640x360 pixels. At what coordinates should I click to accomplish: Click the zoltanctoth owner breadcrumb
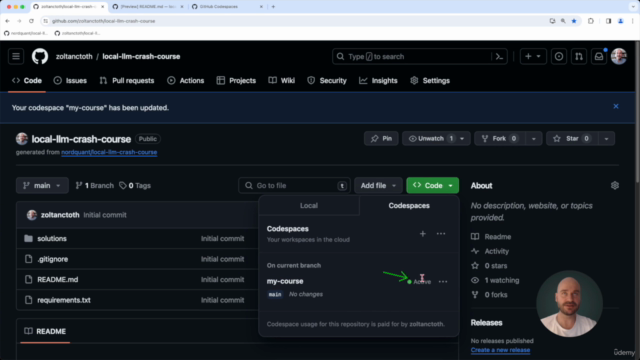coord(74,57)
